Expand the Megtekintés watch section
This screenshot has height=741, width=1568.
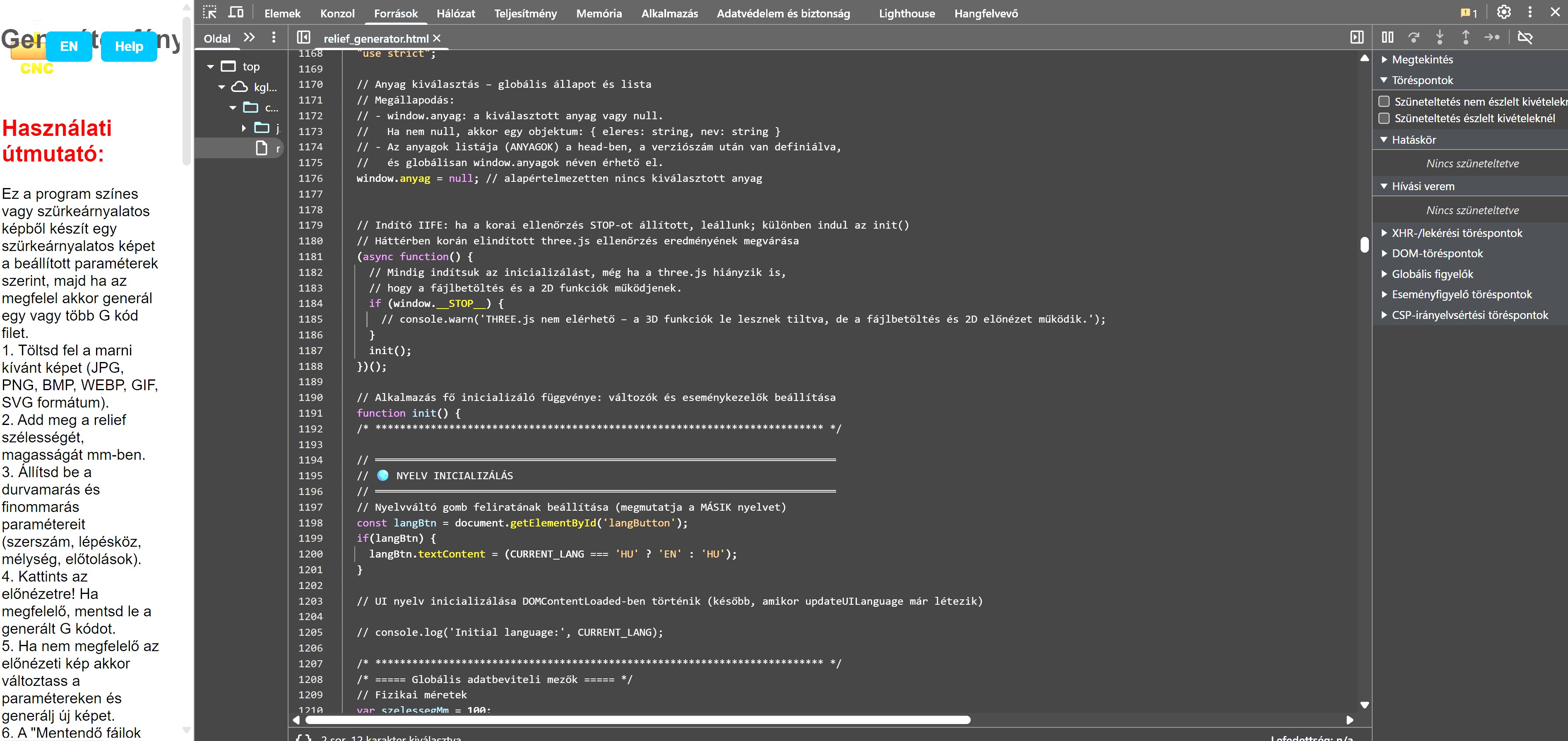click(1422, 60)
